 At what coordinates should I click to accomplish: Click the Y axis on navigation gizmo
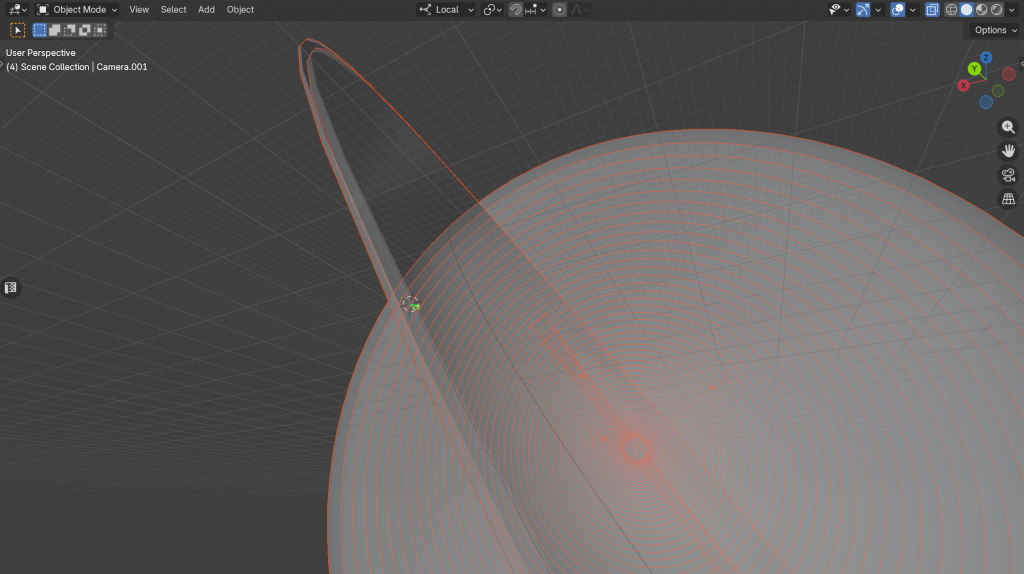click(974, 69)
